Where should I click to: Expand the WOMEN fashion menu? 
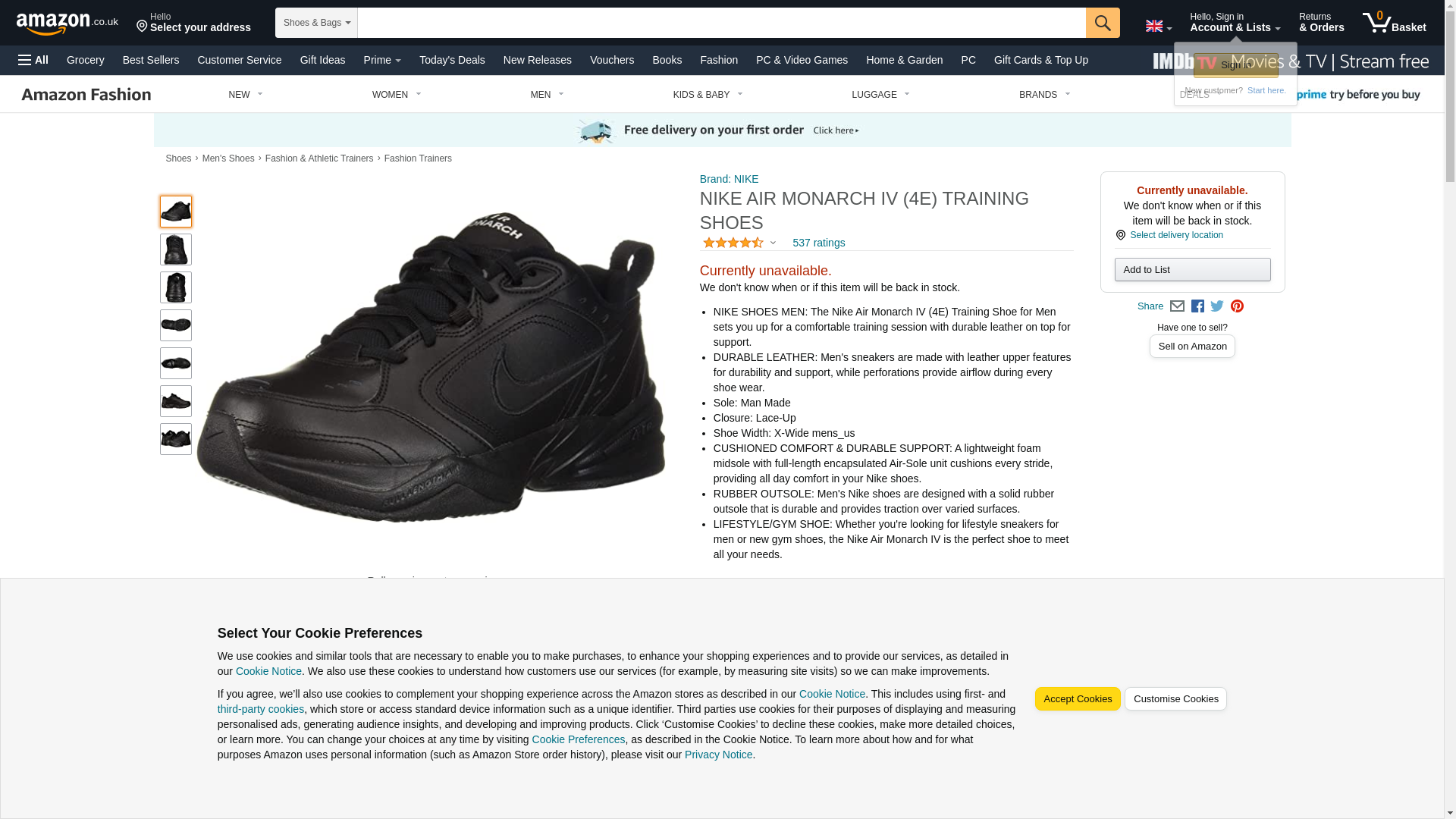click(397, 95)
